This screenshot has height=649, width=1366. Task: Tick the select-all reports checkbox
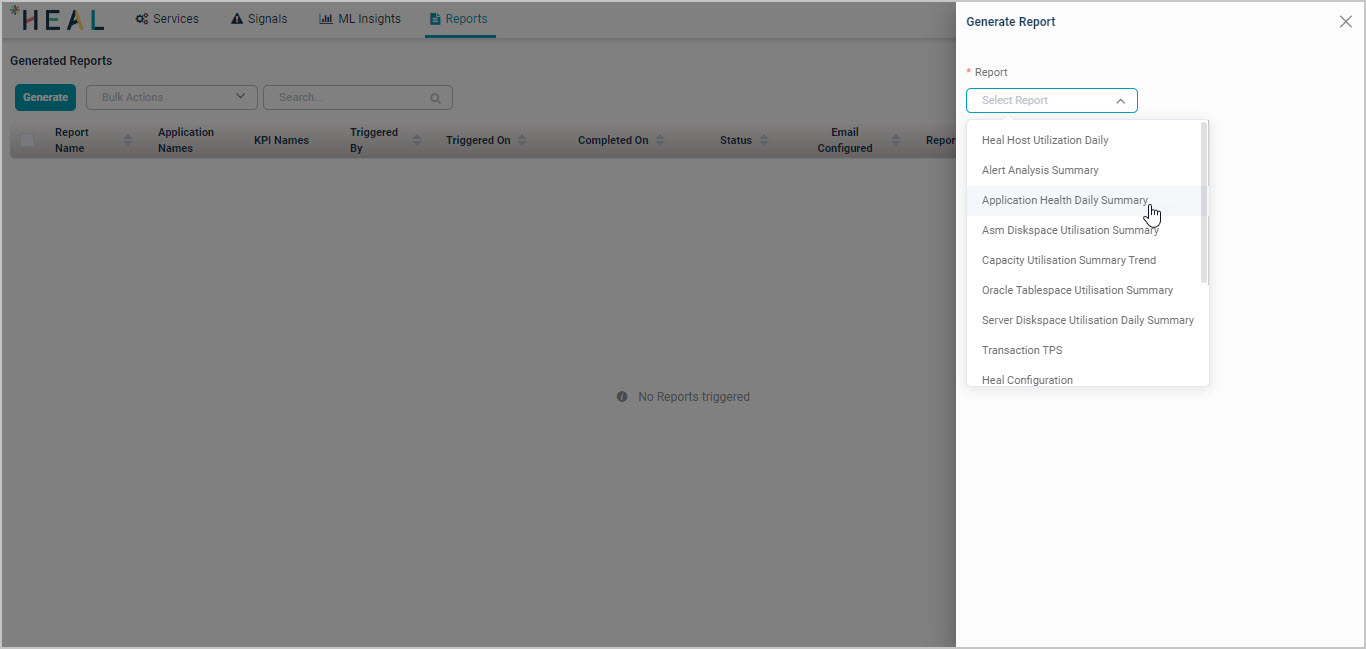click(x=27, y=140)
